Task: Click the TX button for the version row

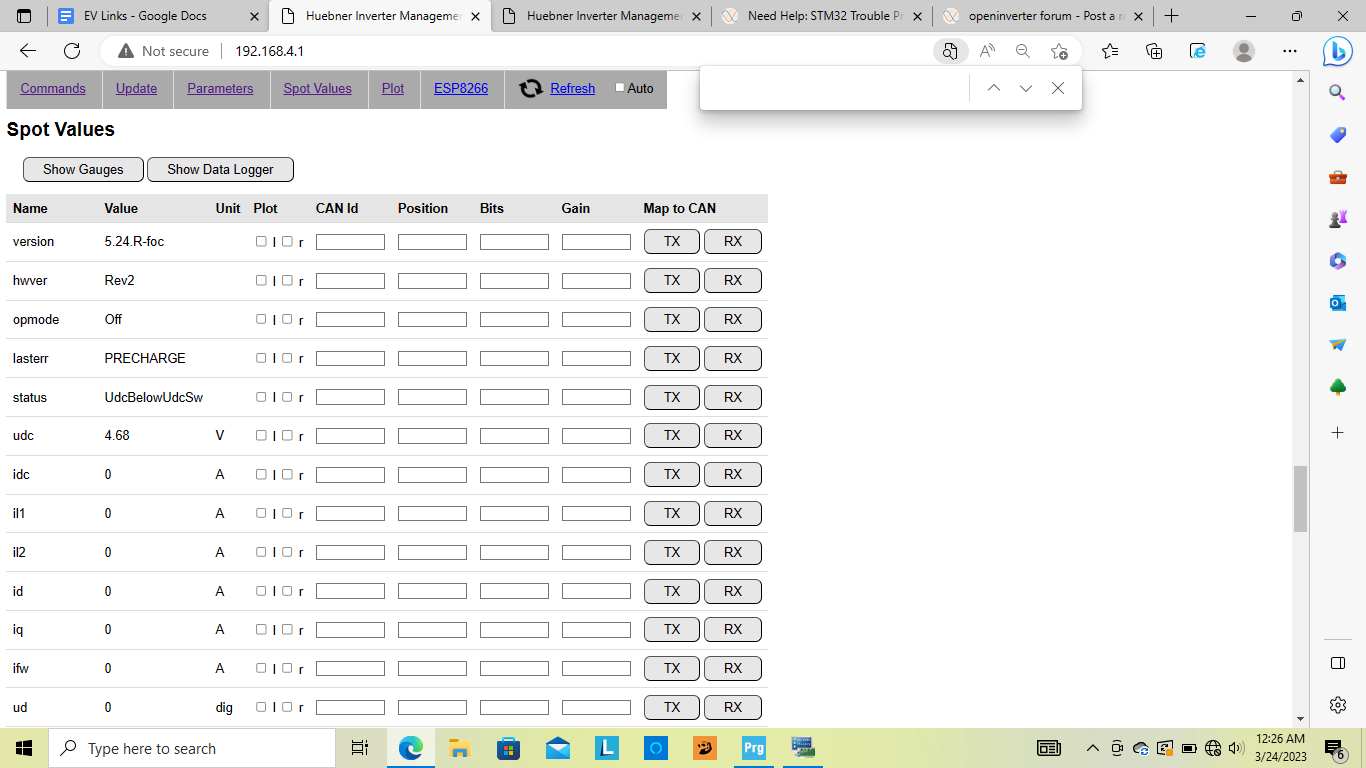Action: tap(671, 241)
